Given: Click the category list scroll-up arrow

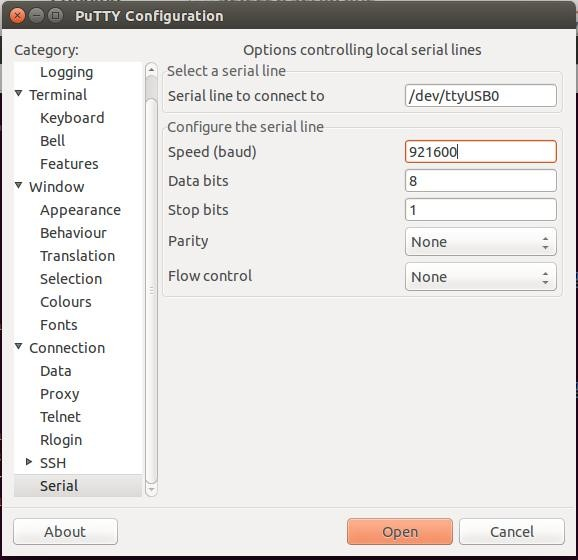Looking at the screenshot, I should tap(151, 70).
